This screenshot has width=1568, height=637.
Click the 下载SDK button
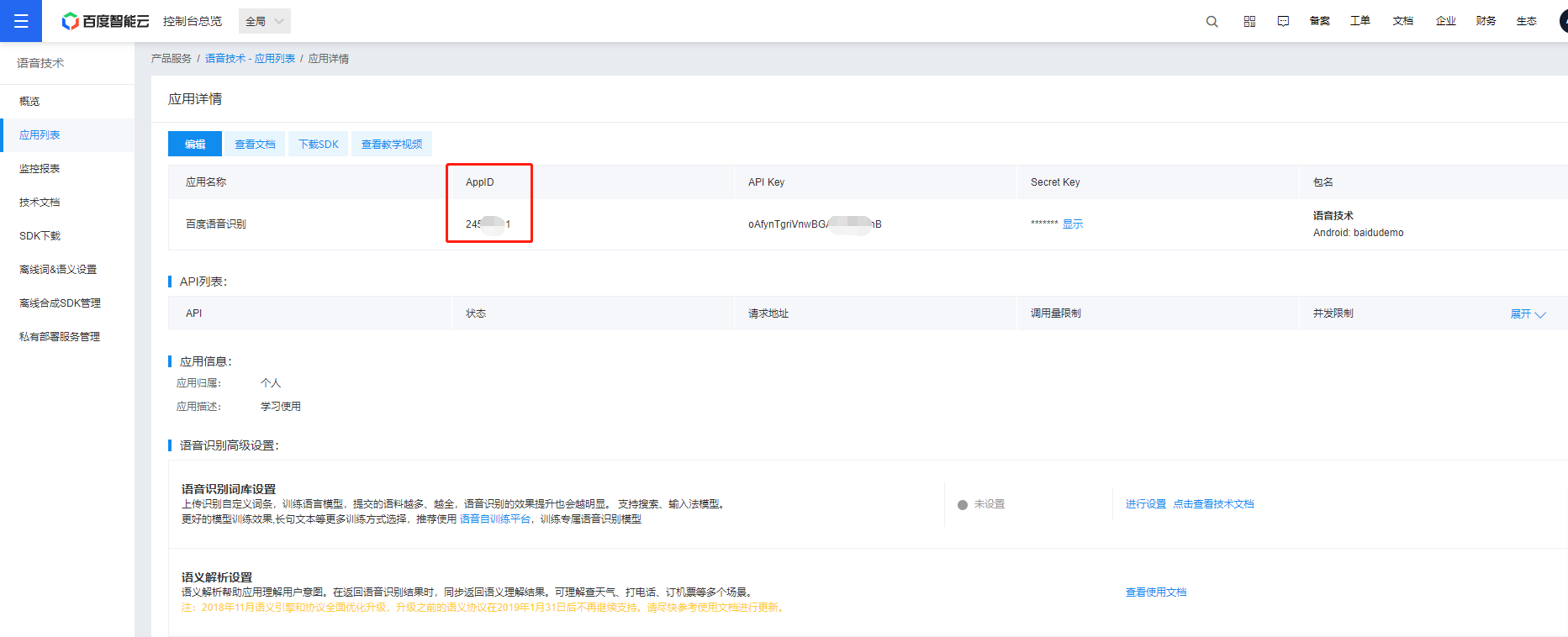[x=319, y=144]
